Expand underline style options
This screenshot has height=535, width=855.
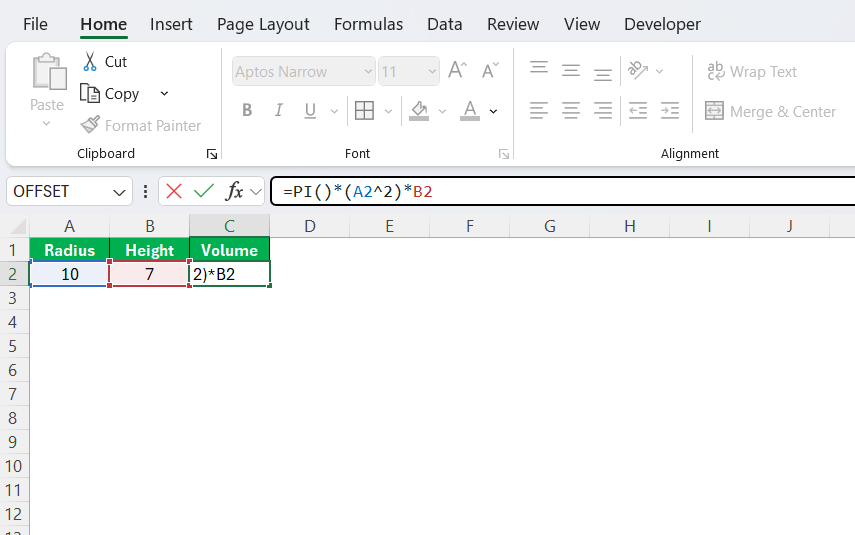[334, 111]
